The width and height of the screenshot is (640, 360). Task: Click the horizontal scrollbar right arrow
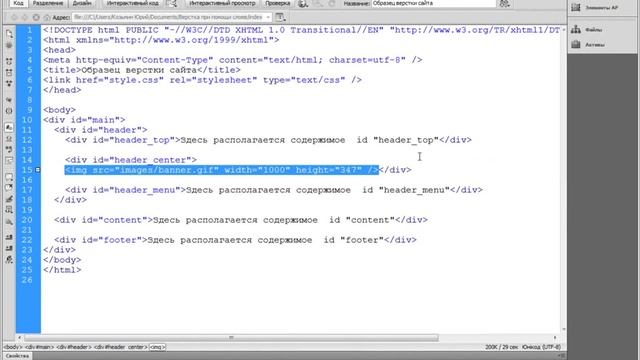[x=555, y=338]
